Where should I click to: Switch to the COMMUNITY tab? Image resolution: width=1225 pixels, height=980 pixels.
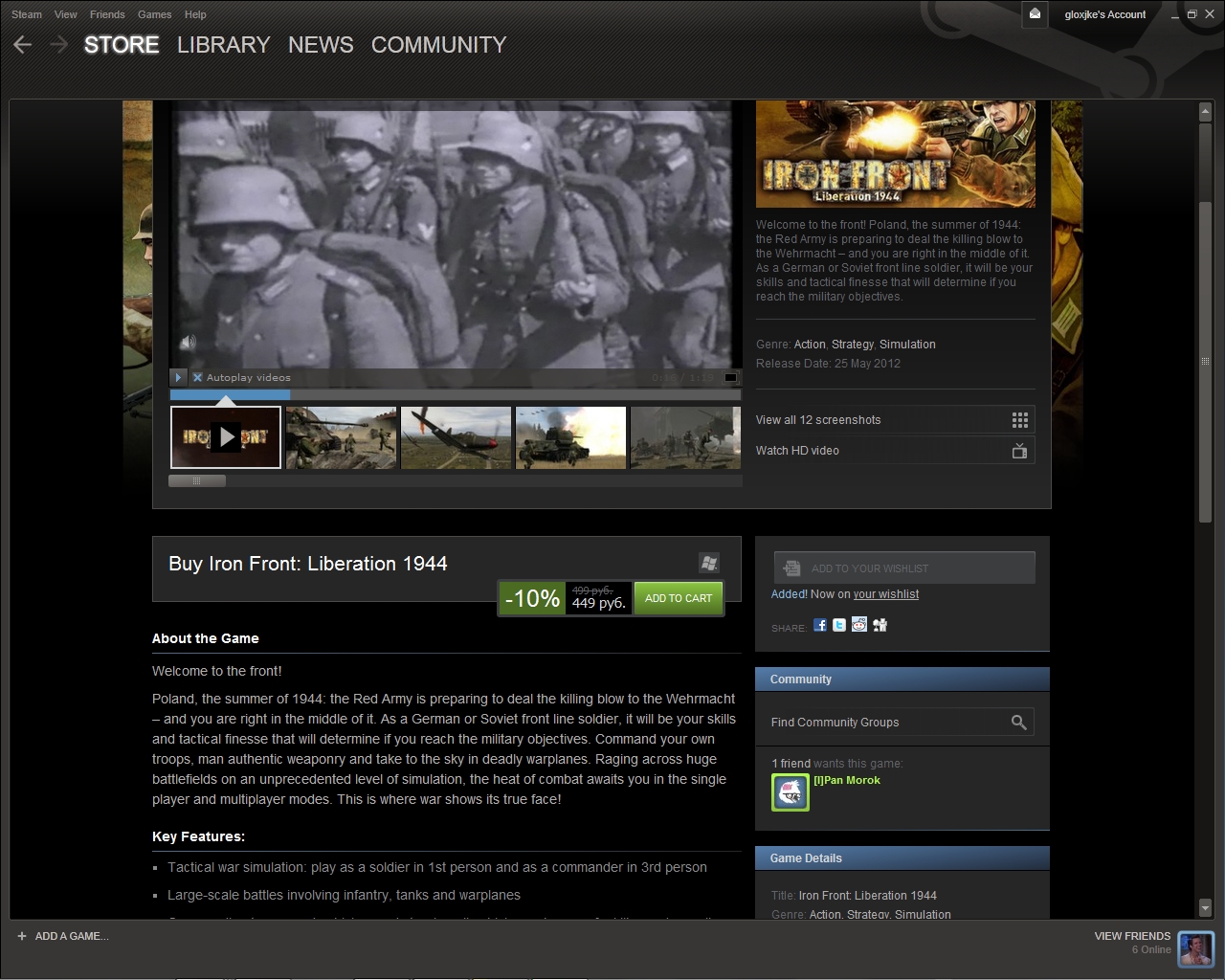pyautogui.click(x=438, y=45)
